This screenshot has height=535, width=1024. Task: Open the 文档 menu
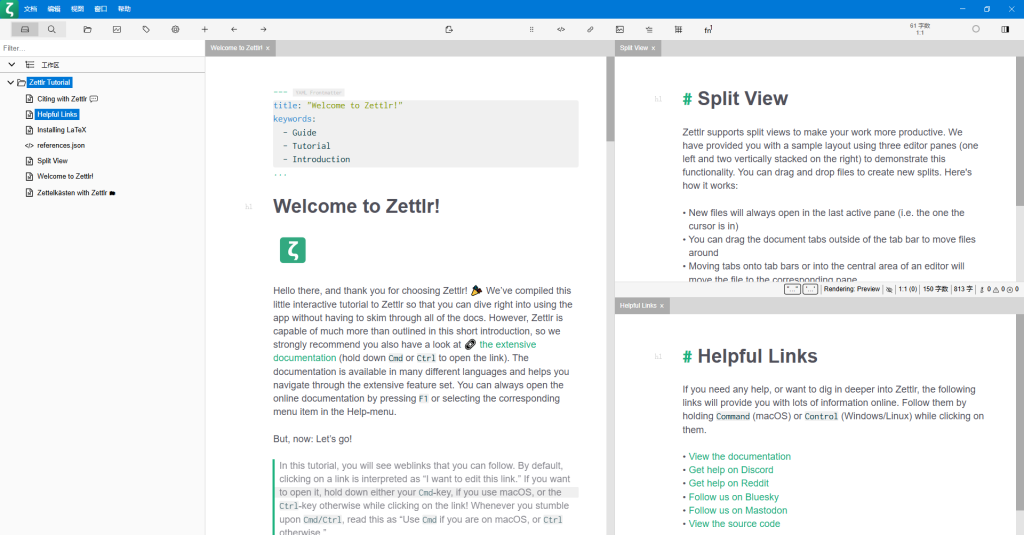tap(31, 9)
